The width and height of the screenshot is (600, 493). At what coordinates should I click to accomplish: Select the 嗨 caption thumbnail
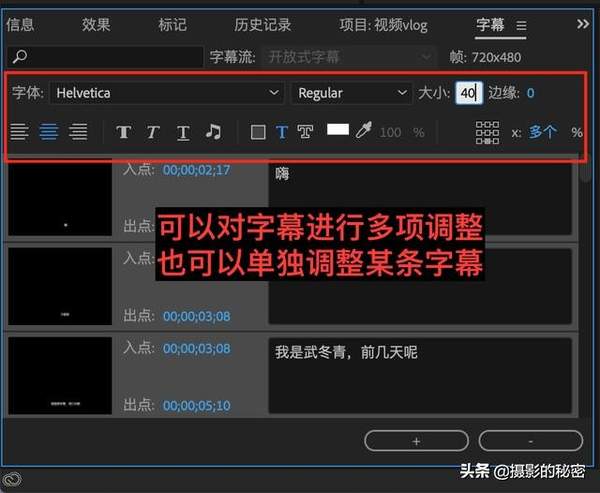coord(60,198)
